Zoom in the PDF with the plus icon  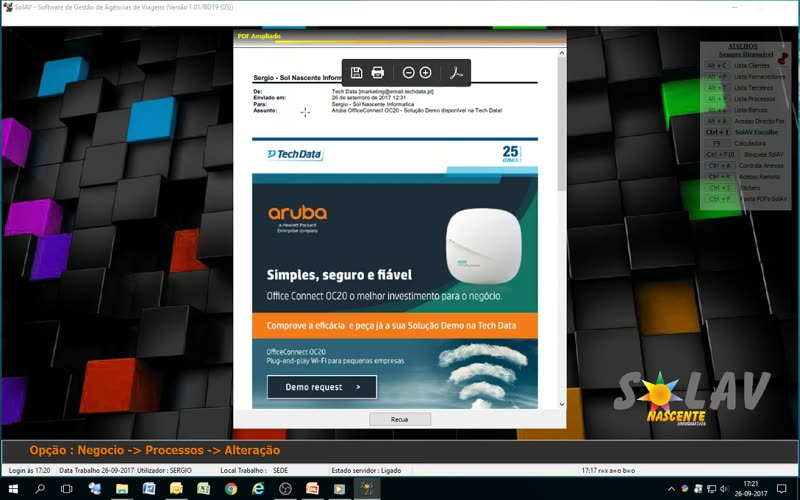point(426,72)
